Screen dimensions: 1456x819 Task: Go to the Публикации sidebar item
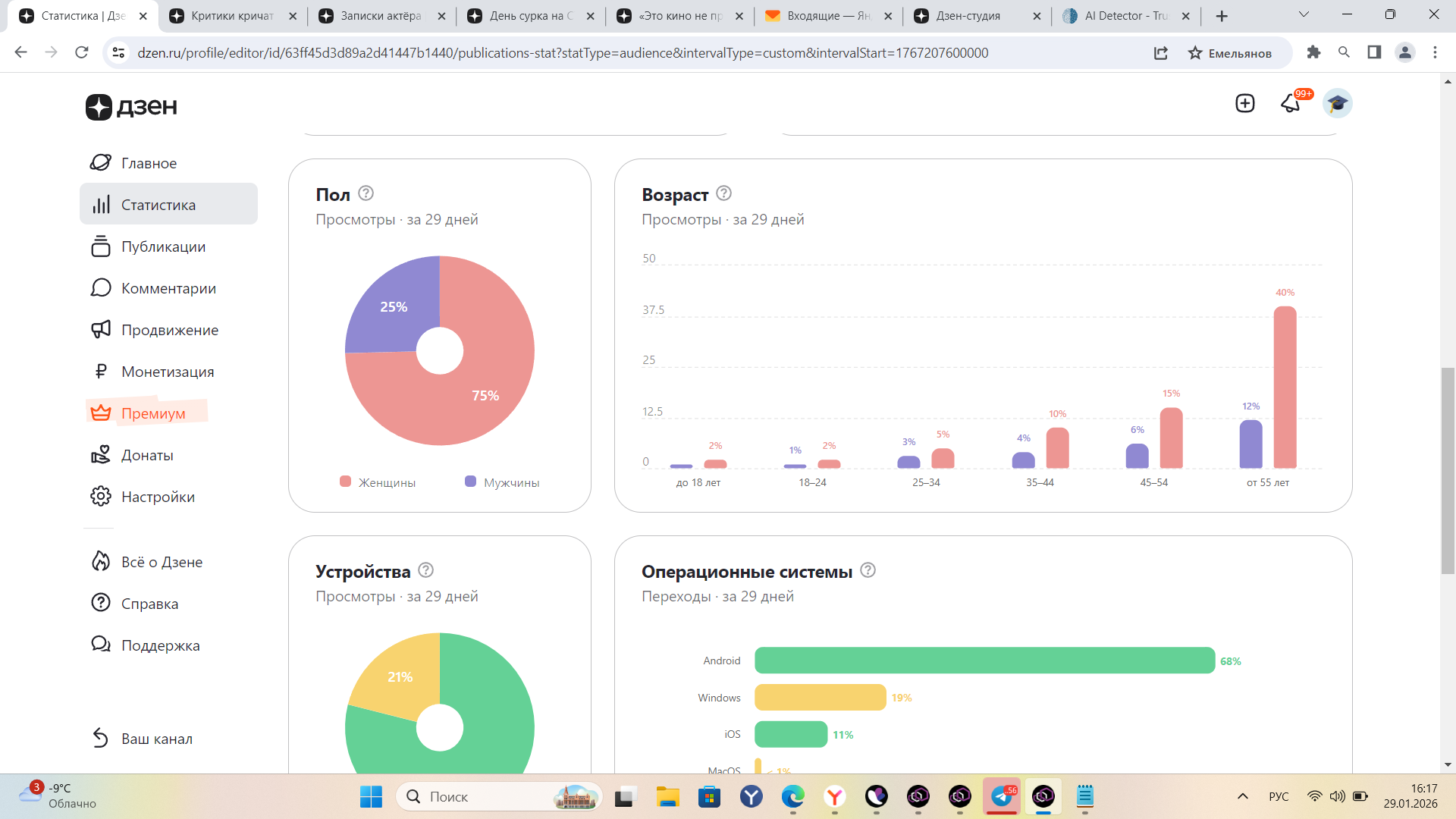point(163,246)
